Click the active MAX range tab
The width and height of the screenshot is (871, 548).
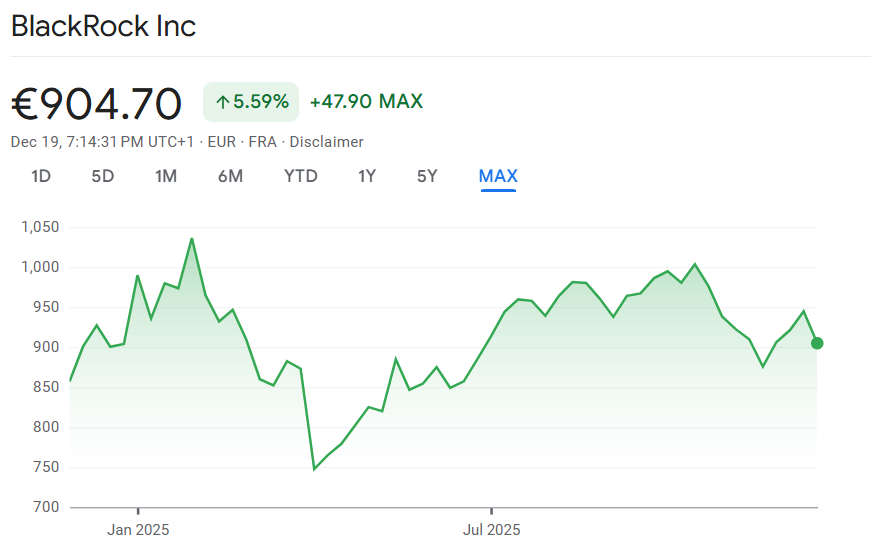click(498, 177)
